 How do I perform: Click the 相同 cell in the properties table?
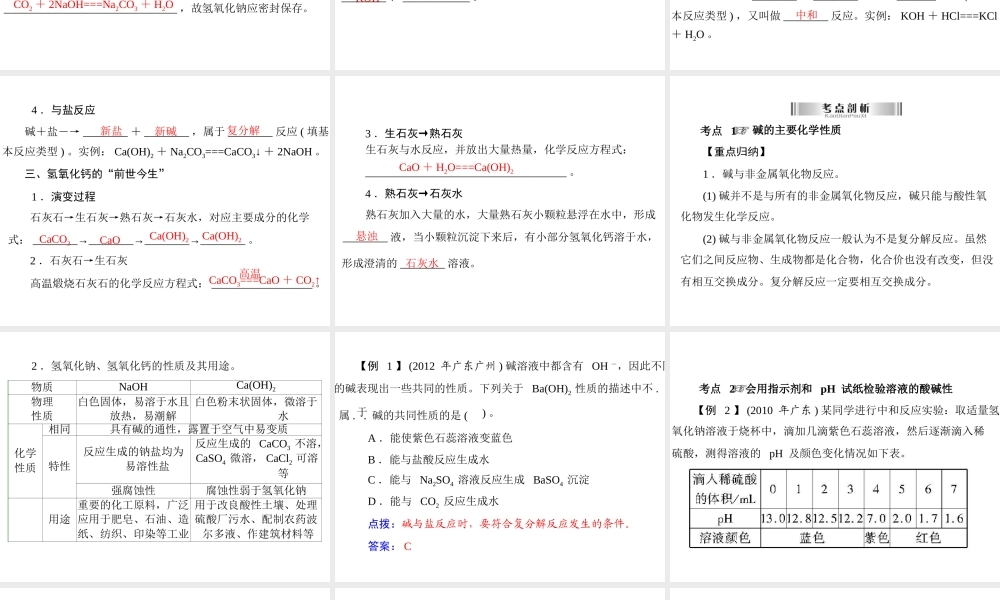[59, 429]
